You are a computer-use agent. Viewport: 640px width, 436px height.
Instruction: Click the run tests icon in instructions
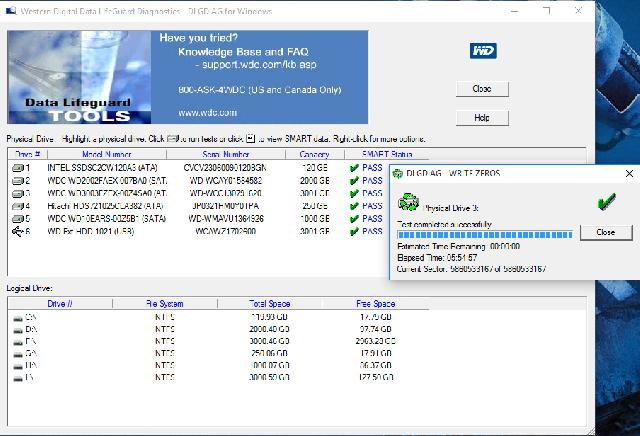(x=173, y=139)
